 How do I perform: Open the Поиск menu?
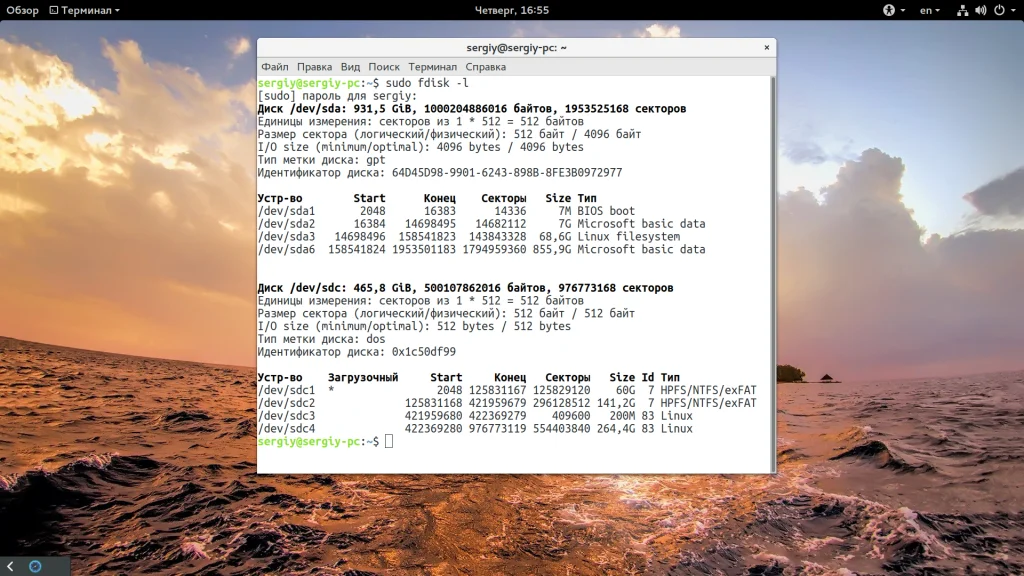click(x=384, y=67)
